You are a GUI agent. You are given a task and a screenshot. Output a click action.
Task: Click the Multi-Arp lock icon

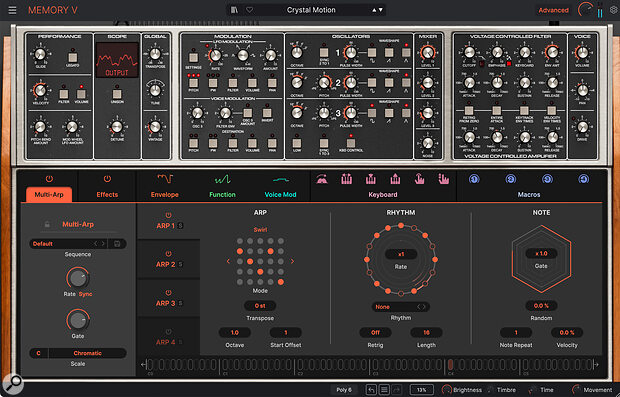click(47, 225)
